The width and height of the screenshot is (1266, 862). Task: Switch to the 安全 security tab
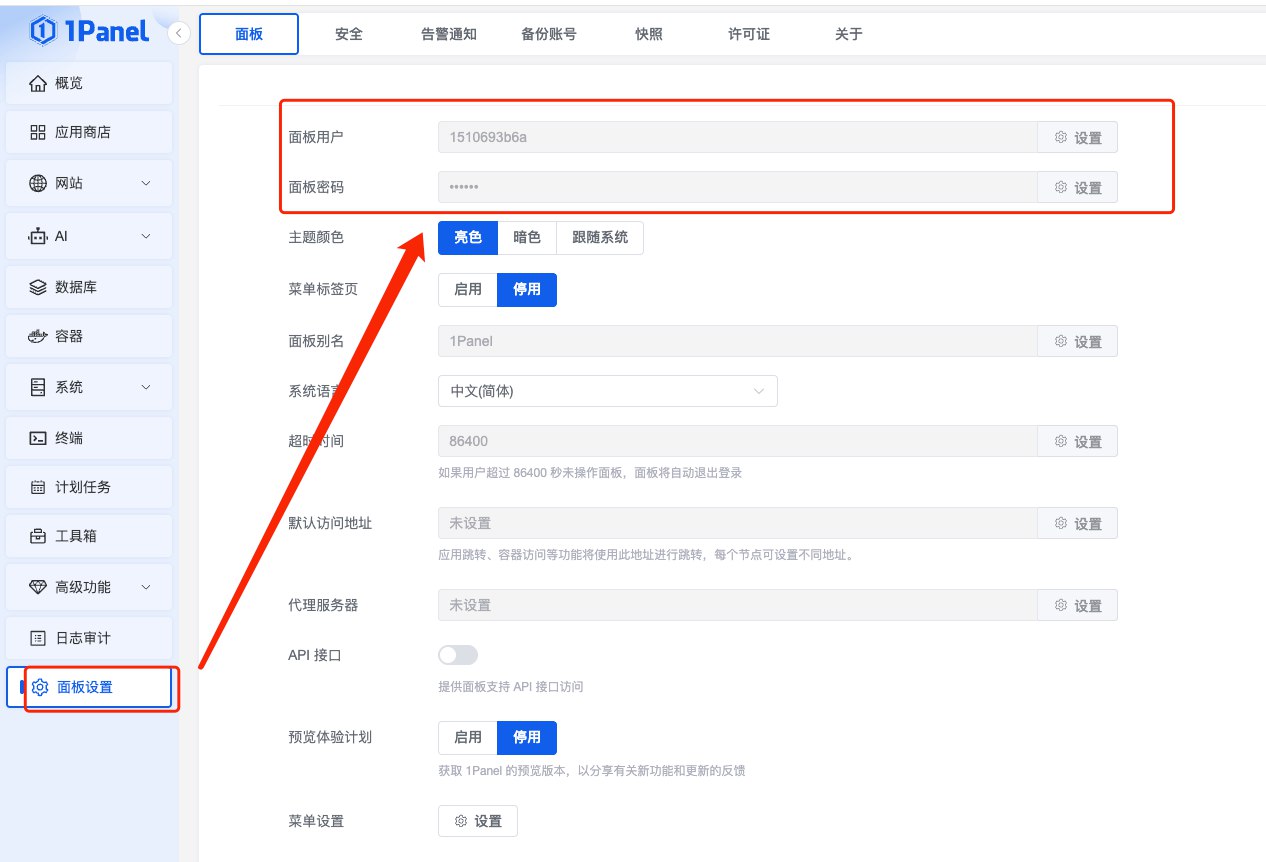[x=348, y=33]
